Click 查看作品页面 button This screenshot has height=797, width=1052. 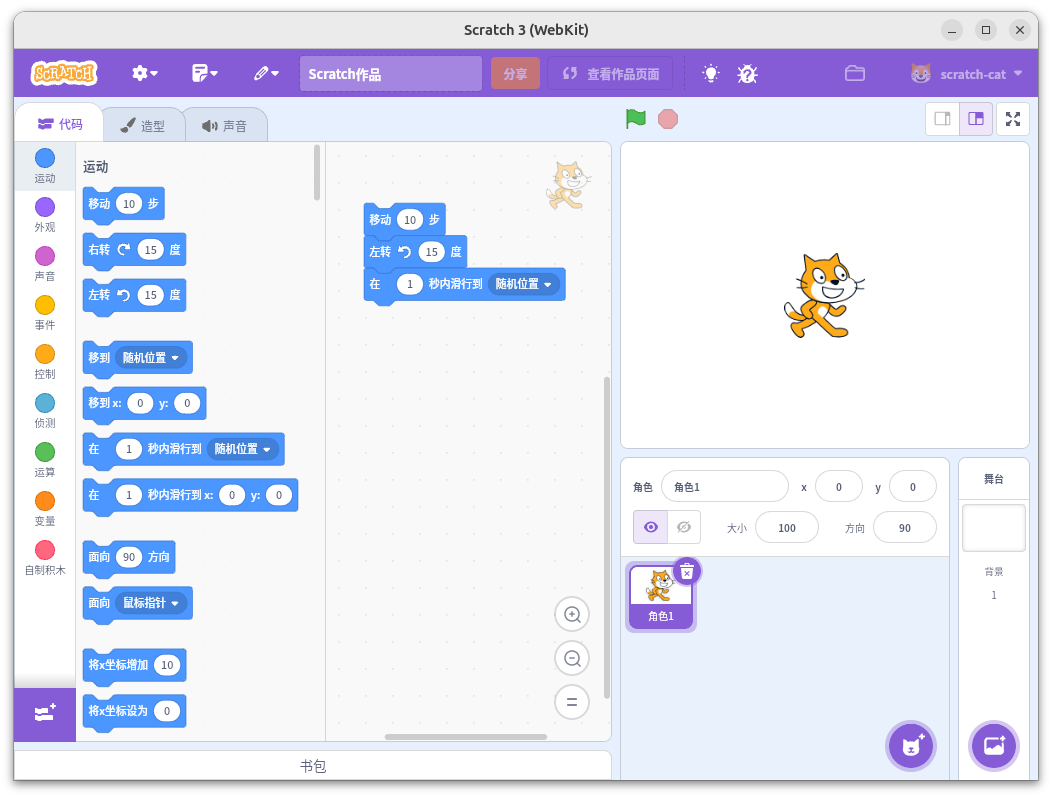pyautogui.click(x=611, y=74)
